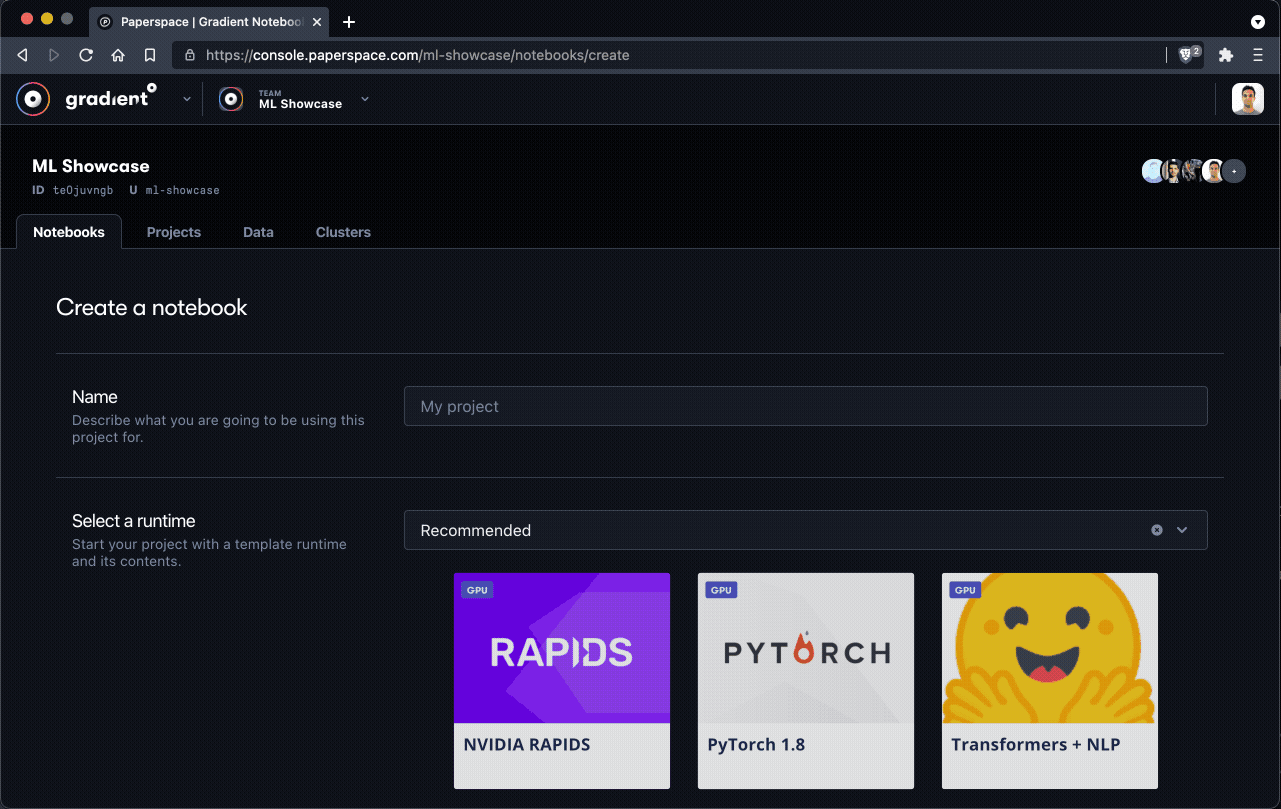Expand the Gradient product dropdown chevron
This screenshot has width=1281, height=809.
click(187, 99)
